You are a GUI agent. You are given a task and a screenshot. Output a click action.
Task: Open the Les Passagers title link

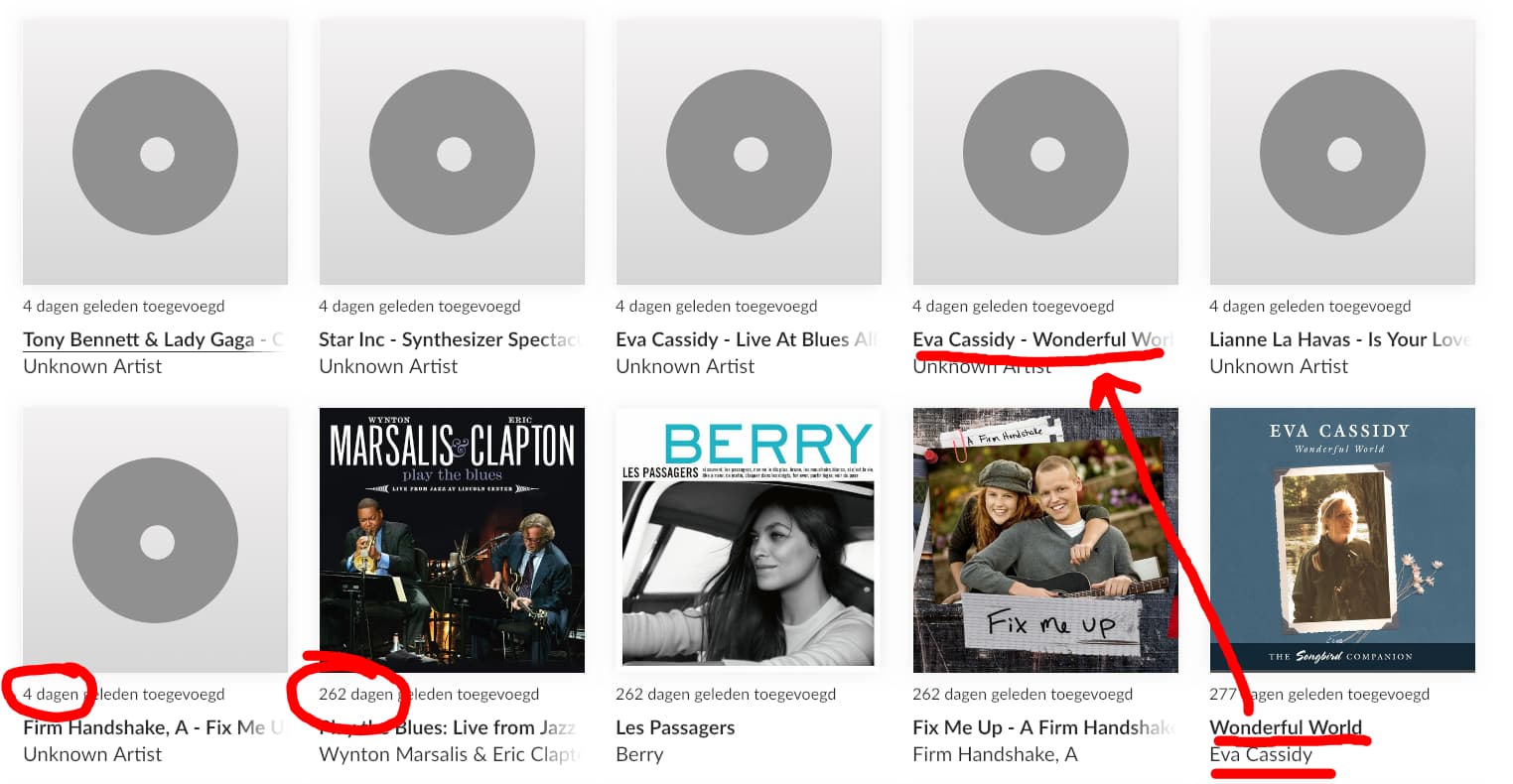pos(675,727)
